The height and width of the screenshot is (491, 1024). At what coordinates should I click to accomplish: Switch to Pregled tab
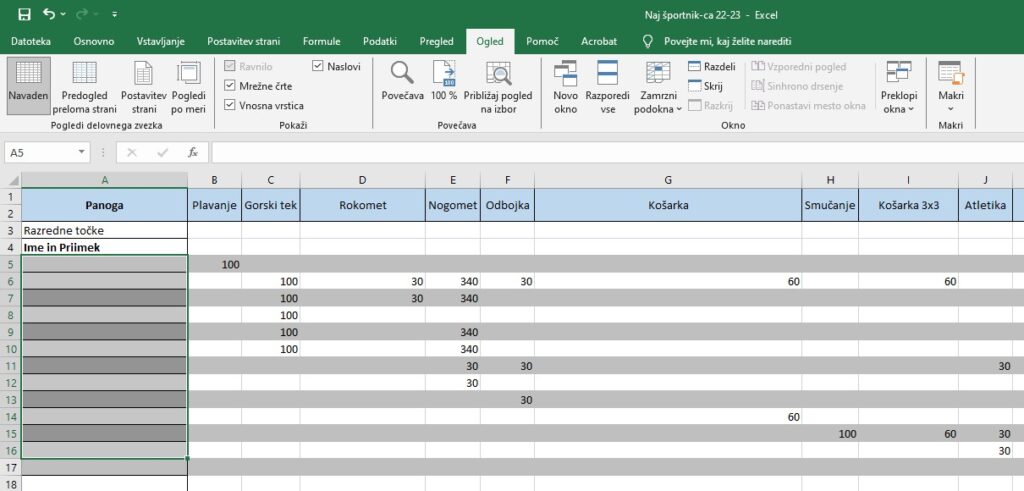point(436,41)
